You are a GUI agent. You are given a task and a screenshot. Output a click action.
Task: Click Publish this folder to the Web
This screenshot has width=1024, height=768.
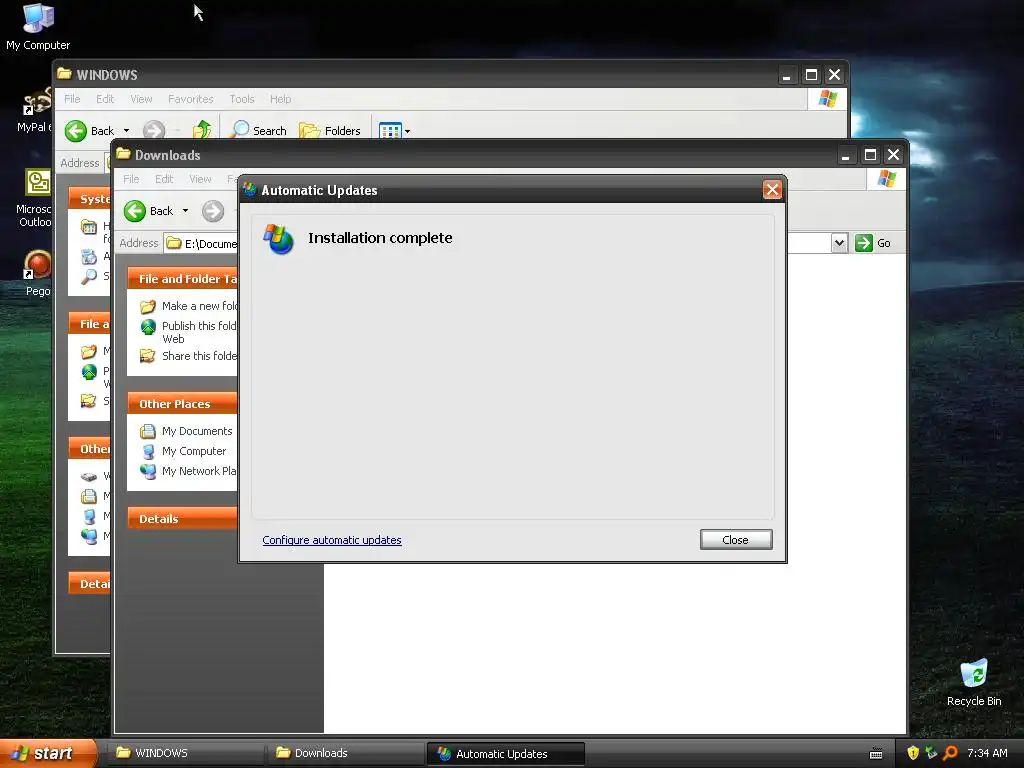tap(200, 332)
